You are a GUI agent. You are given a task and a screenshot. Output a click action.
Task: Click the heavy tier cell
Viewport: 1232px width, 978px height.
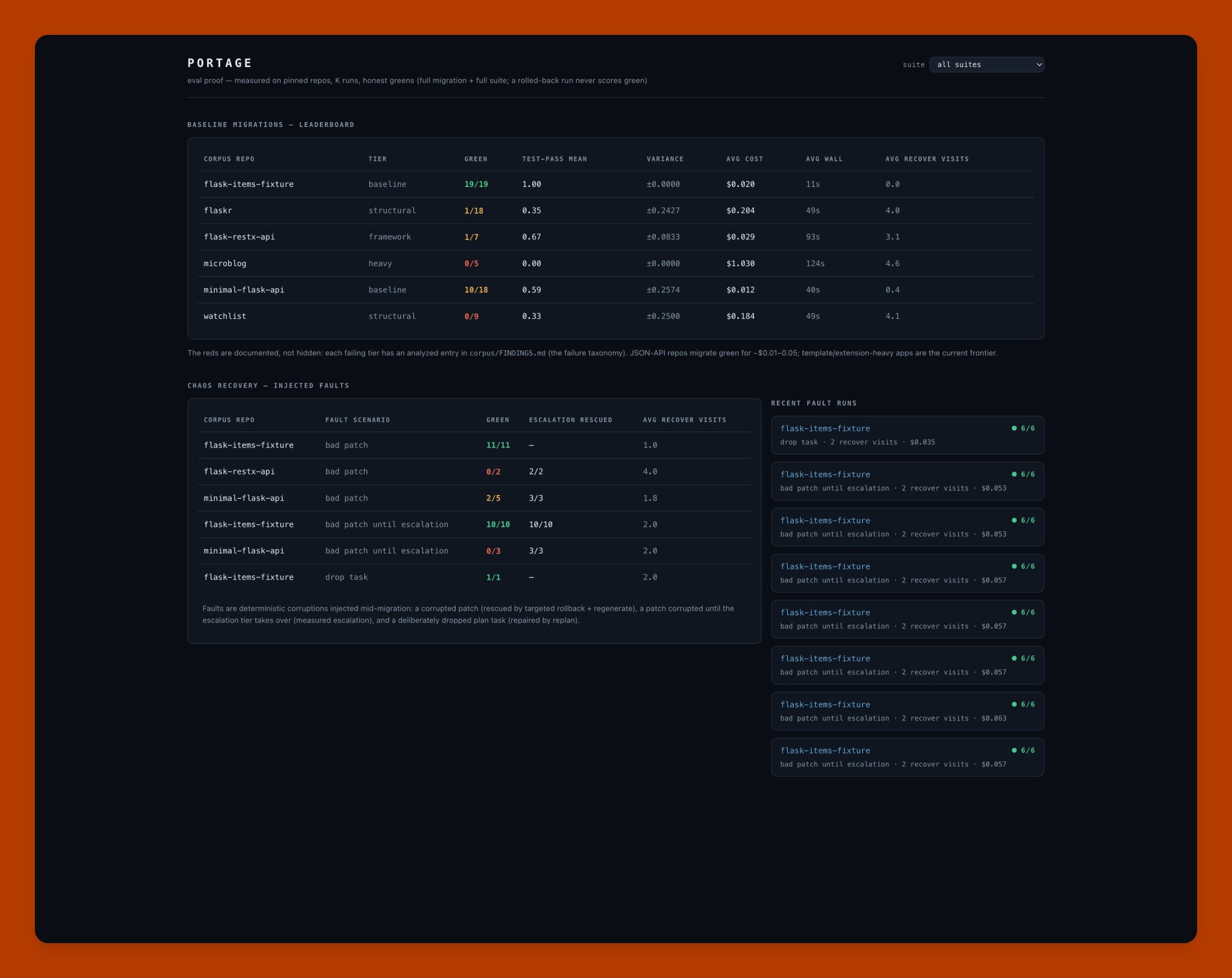pyautogui.click(x=380, y=263)
